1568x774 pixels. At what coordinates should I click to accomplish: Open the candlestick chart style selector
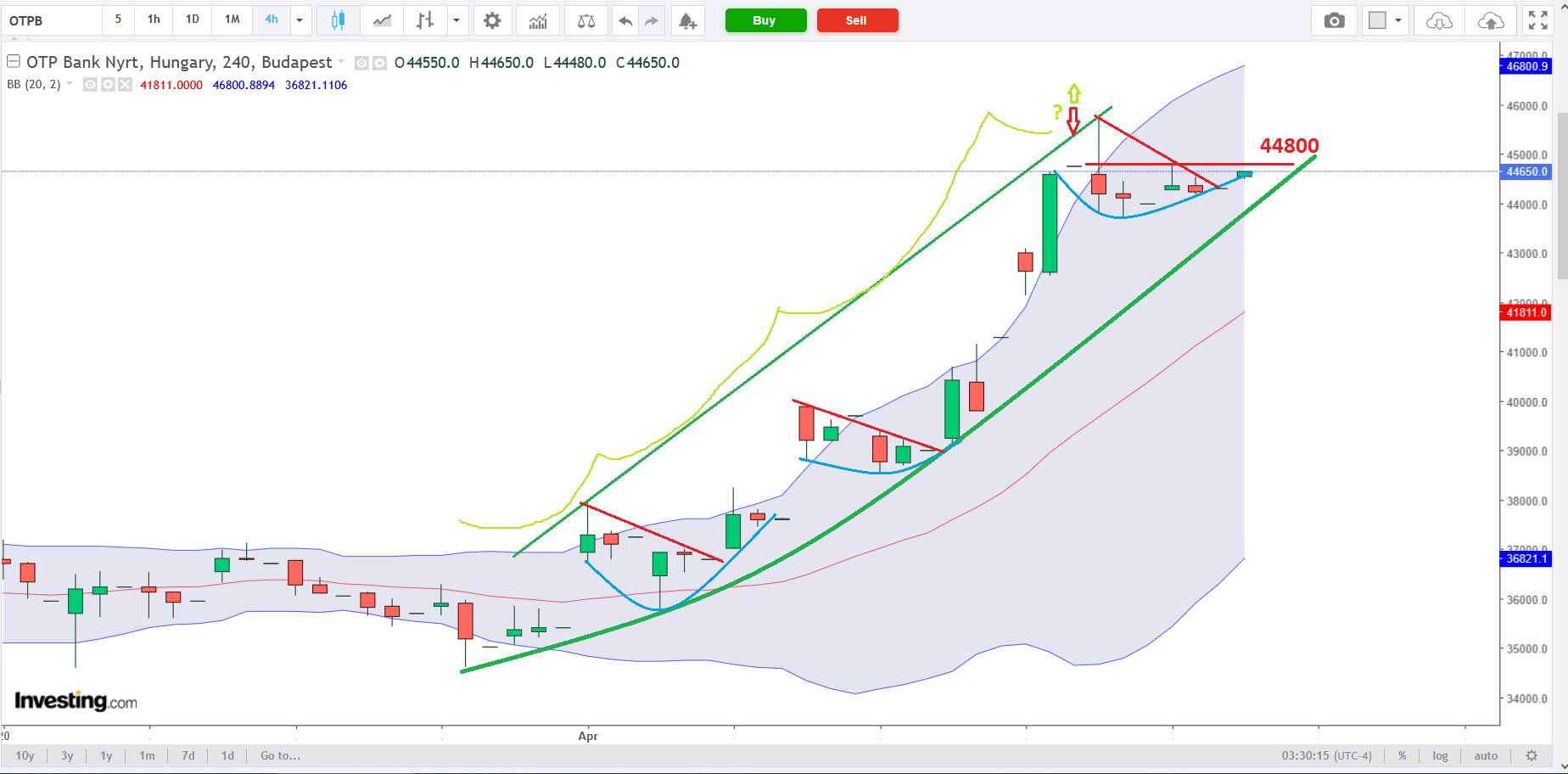[338, 20]
